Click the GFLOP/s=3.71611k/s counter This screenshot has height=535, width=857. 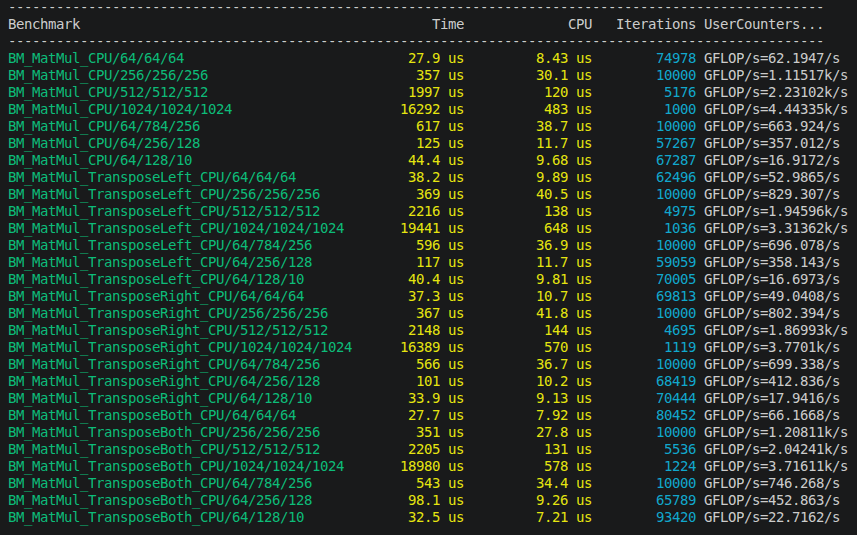[776, 466]
